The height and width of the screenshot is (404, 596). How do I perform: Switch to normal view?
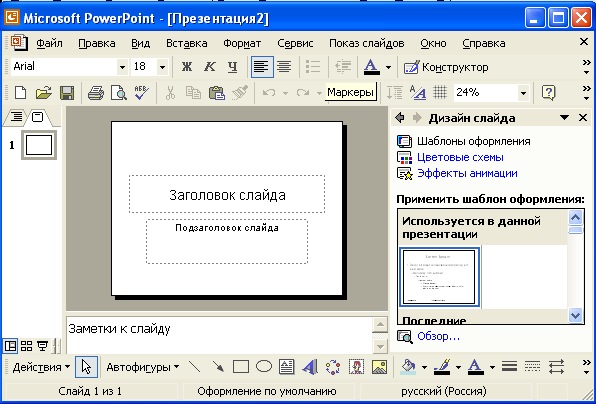[x=10, y=346]
